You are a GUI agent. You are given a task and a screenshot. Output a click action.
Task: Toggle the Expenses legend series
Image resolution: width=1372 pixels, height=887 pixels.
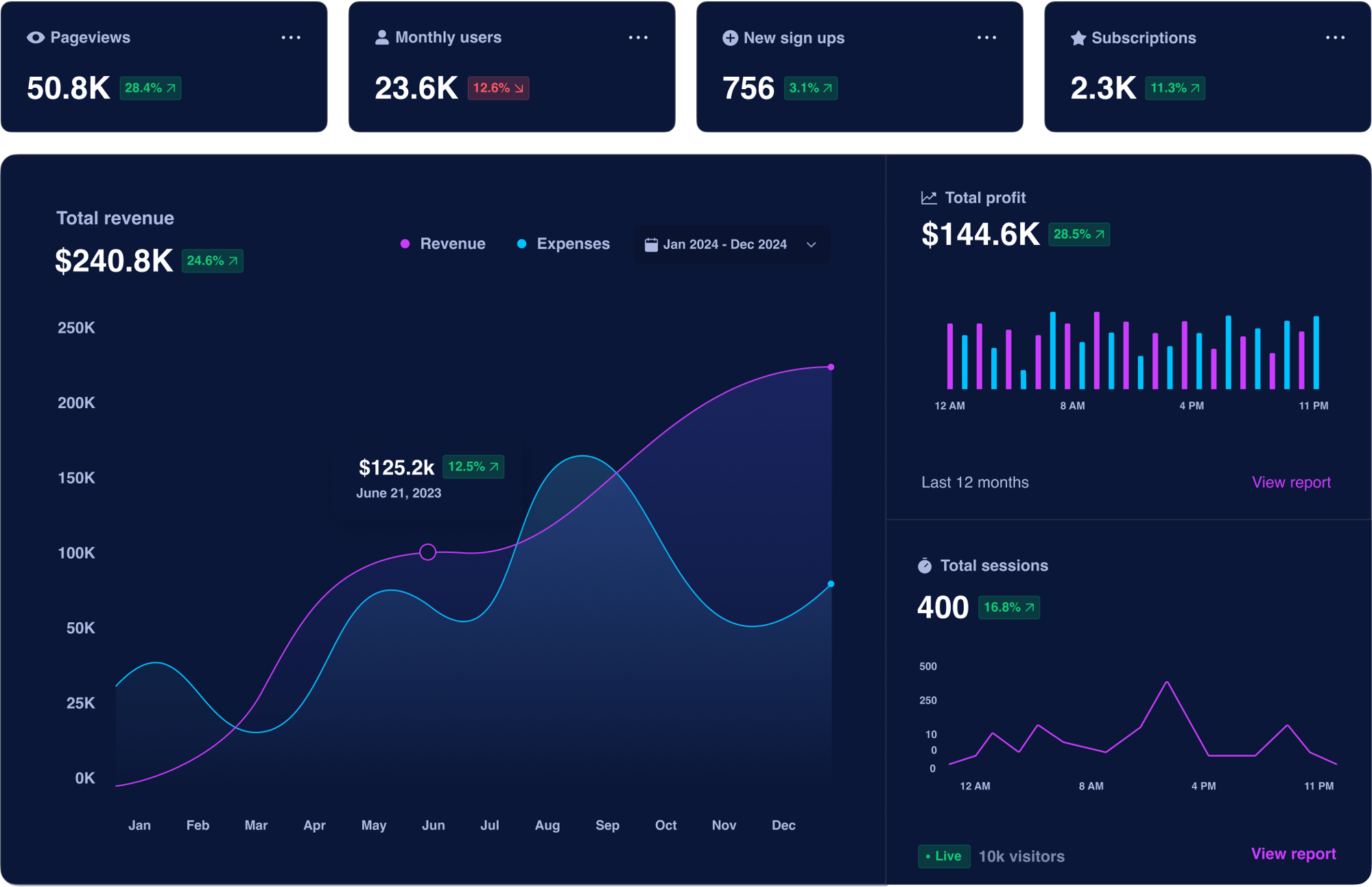click(563, 244)
